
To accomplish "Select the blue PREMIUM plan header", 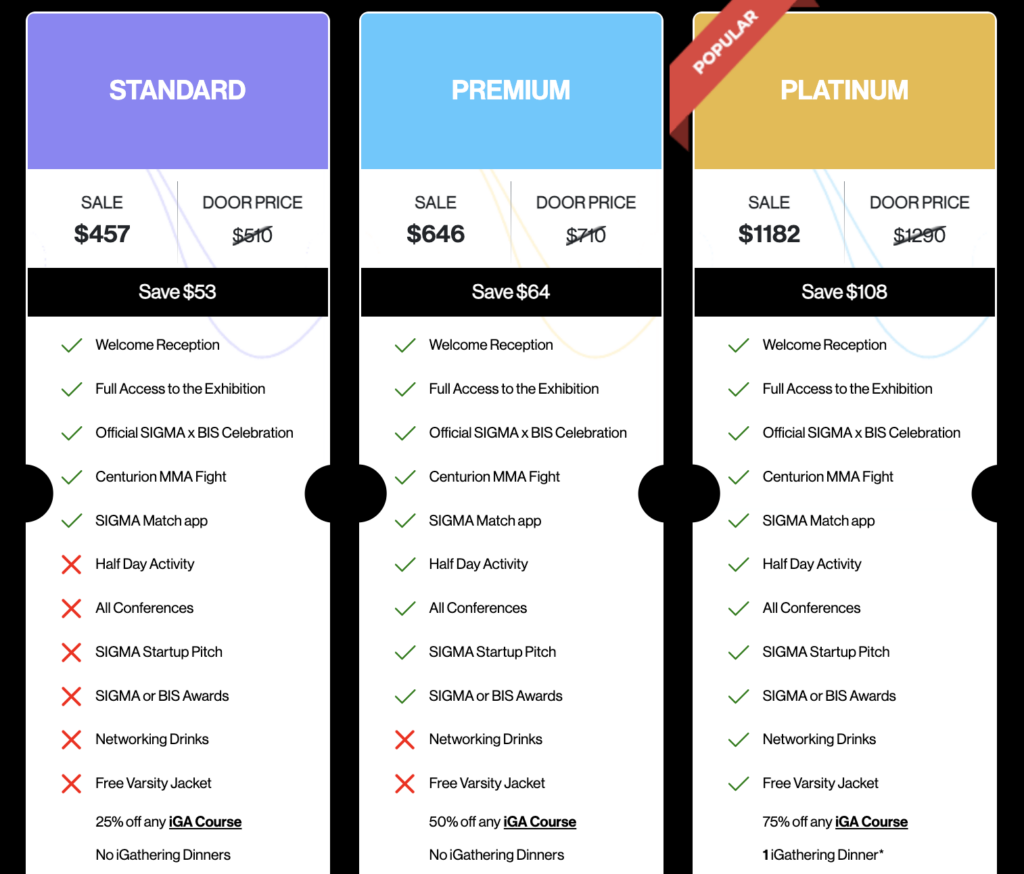I will tap(511, 91).
